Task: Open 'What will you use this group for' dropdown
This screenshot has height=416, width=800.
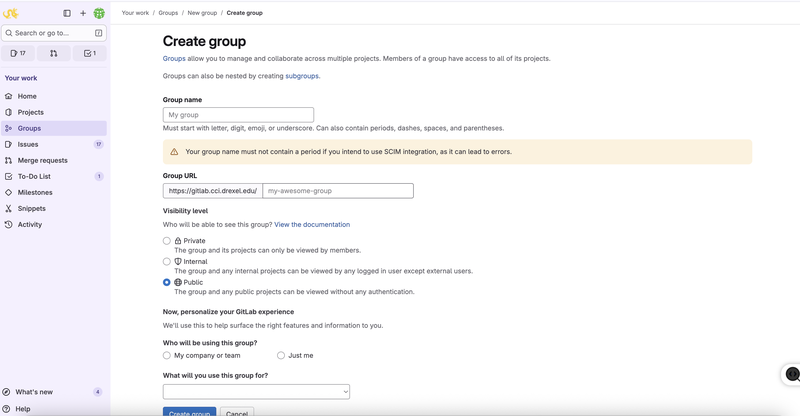Action: 256,392
